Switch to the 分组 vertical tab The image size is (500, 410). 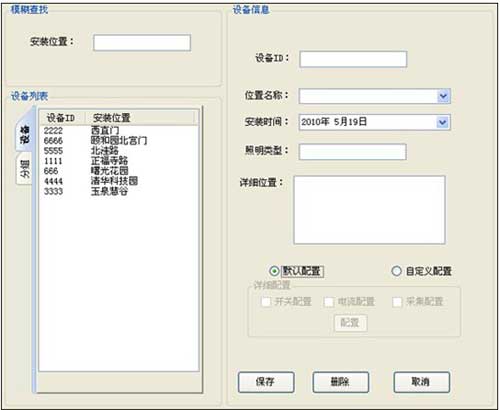[24, 169]
